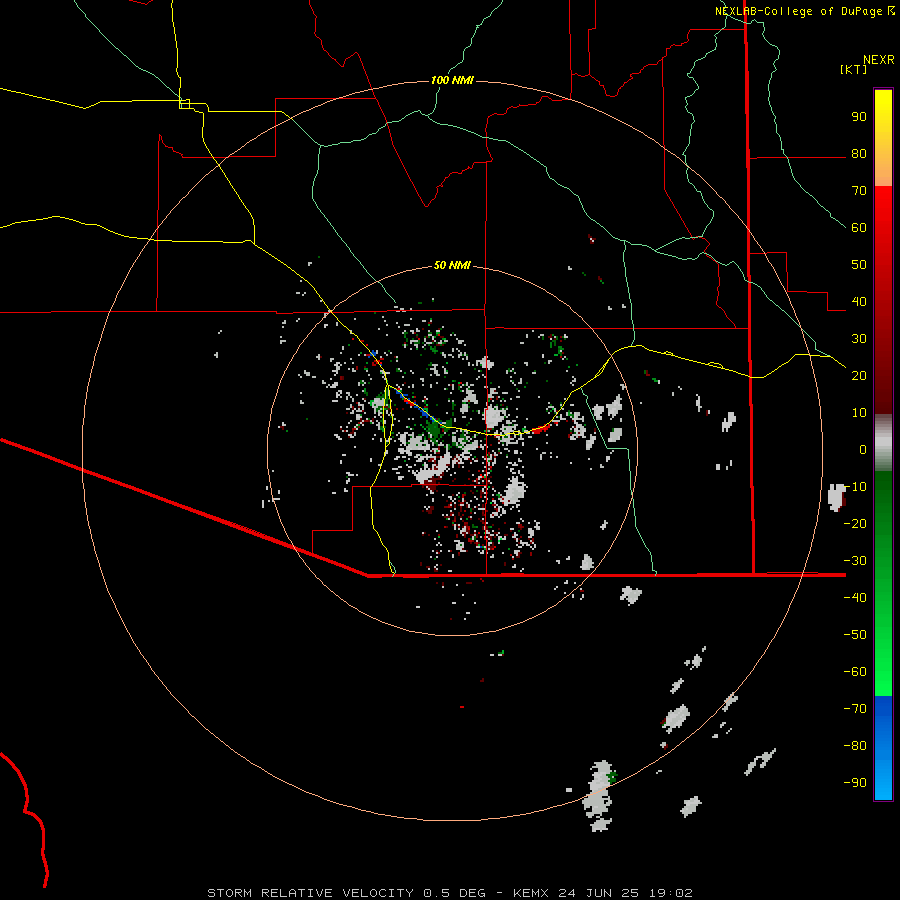Image resolution: width=900 pixels, height=900 pixels.
Task: Pick the gray zero-velocity segment of the color bar
Action: pos(883,443)
